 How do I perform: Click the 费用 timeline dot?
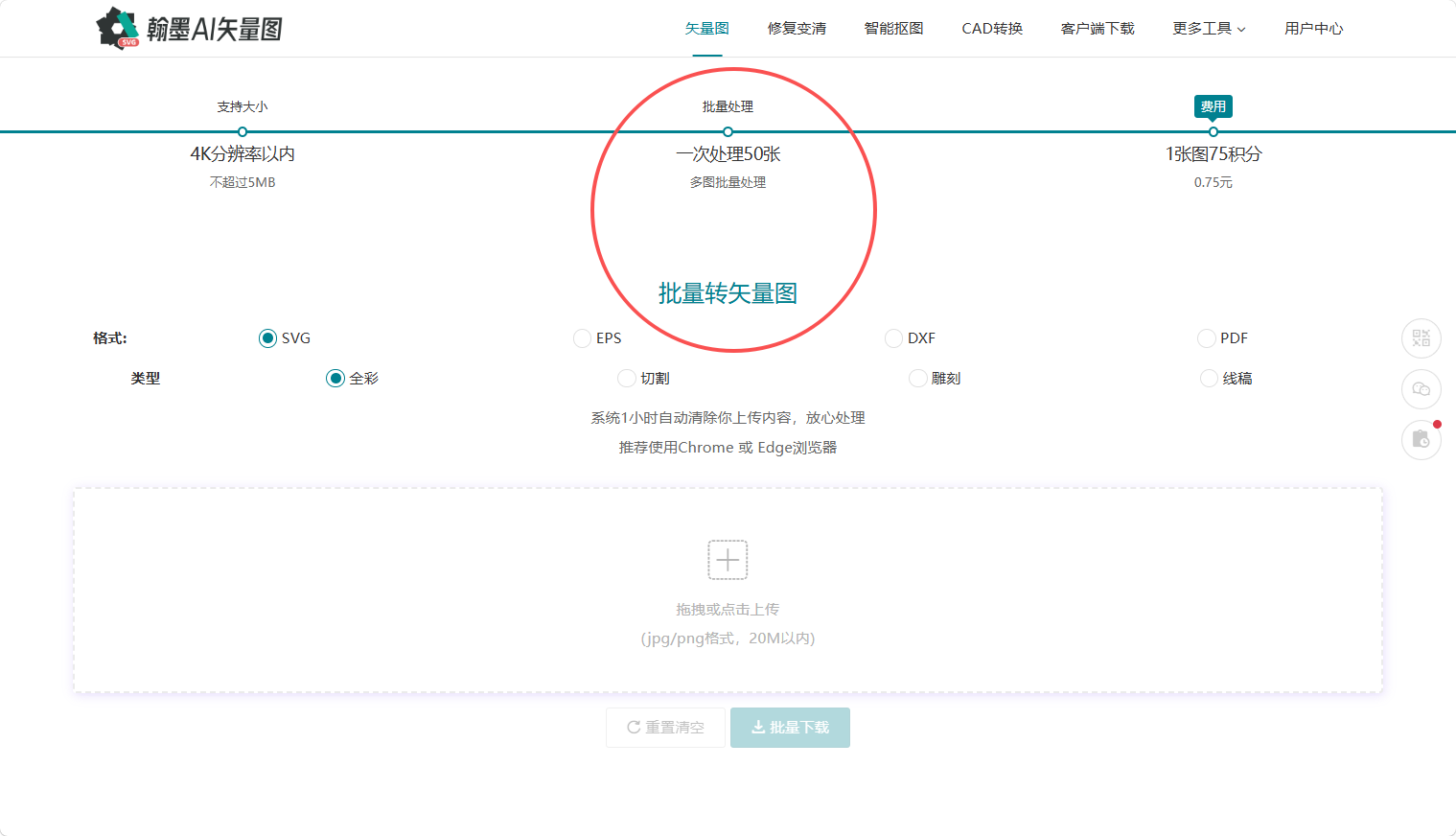pos(1213,132)
